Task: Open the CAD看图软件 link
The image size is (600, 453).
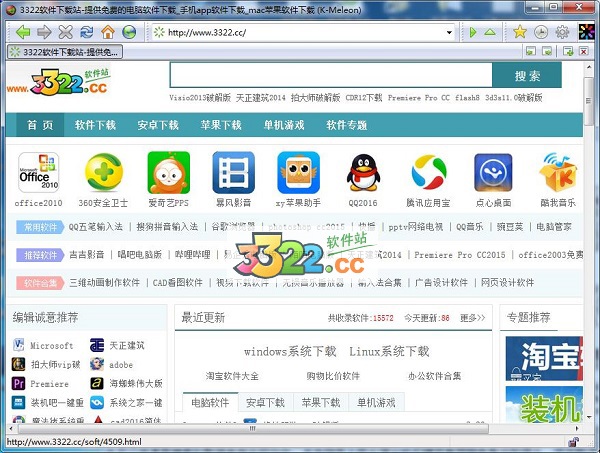Action: (x=178, y=283)
